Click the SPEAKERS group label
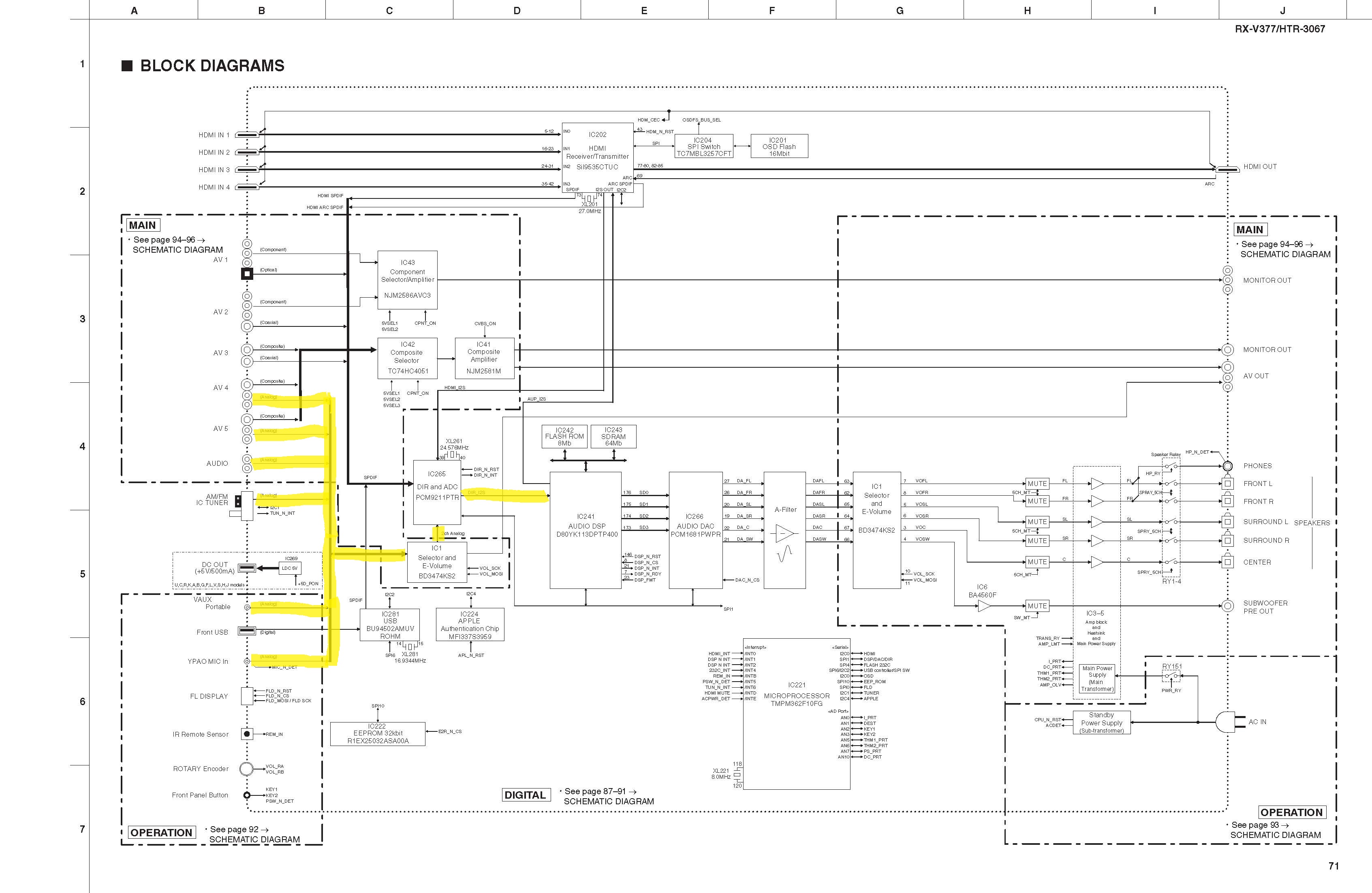Image resolution: width=1372 pixels, height=893 pixels. [1312, 523]
